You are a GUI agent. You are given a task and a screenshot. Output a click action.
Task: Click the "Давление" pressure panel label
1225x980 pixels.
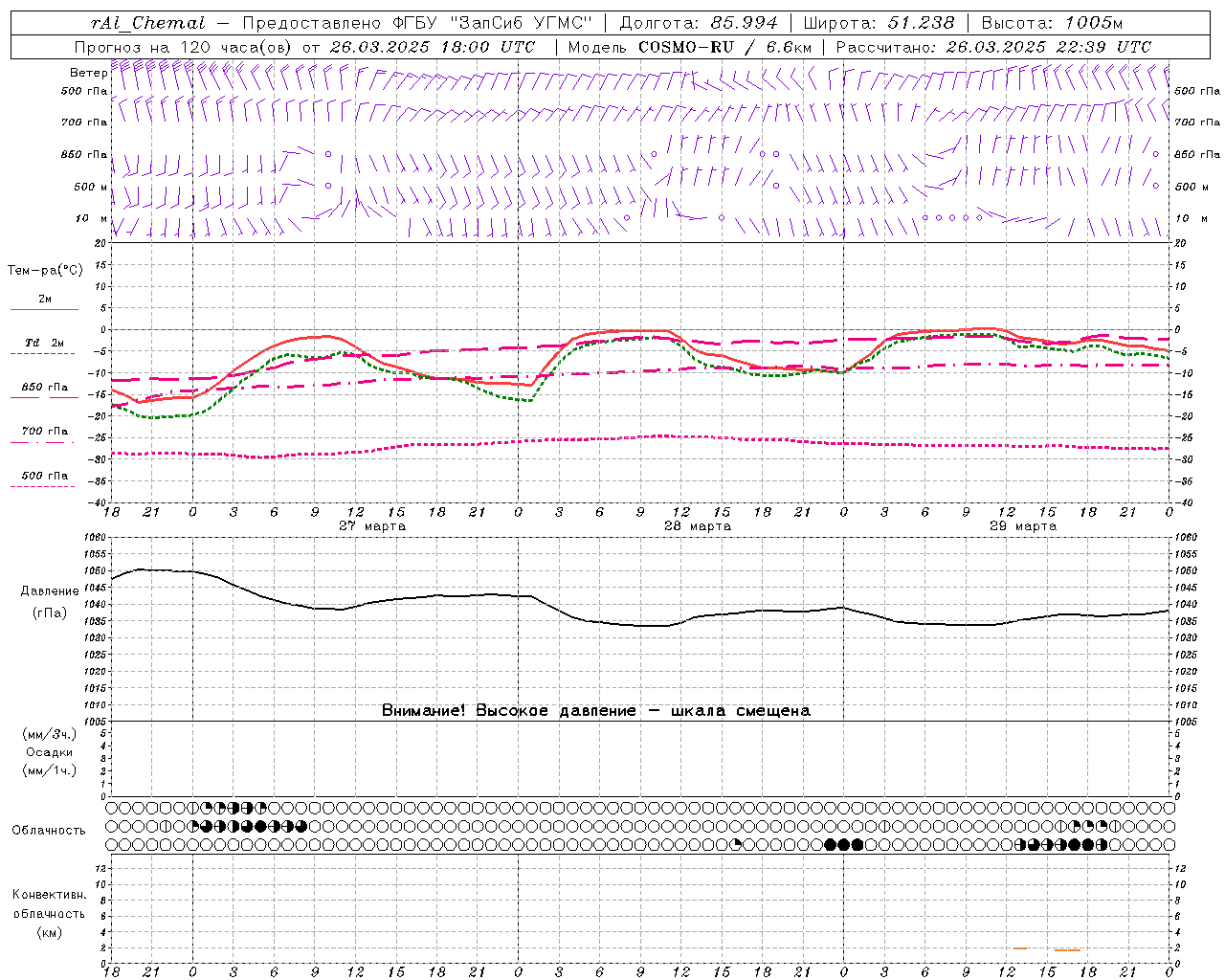point(50,591)
